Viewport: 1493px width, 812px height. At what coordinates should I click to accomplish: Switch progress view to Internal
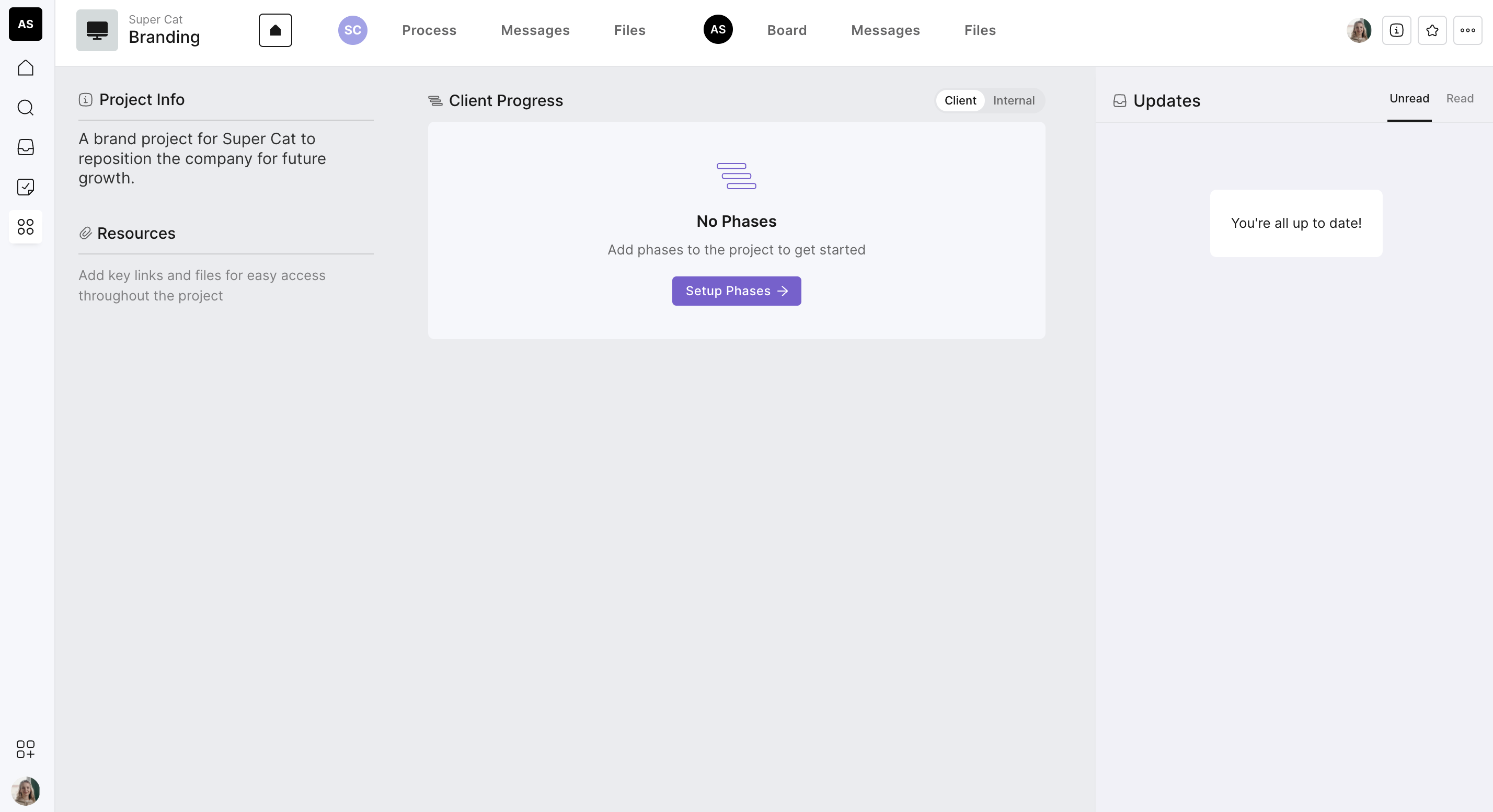click(1013, 100)
